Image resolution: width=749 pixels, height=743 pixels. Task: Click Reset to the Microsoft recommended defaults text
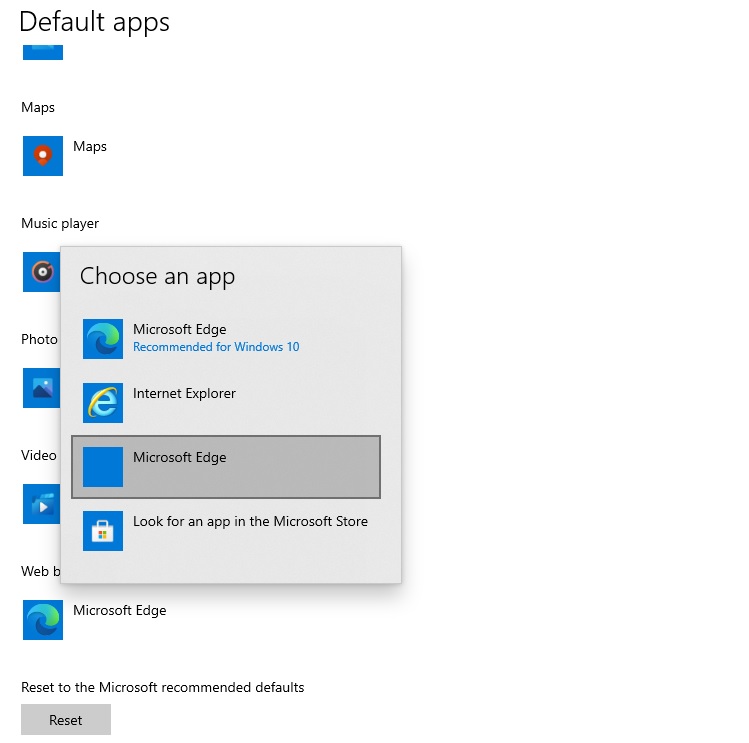[162, 687]
